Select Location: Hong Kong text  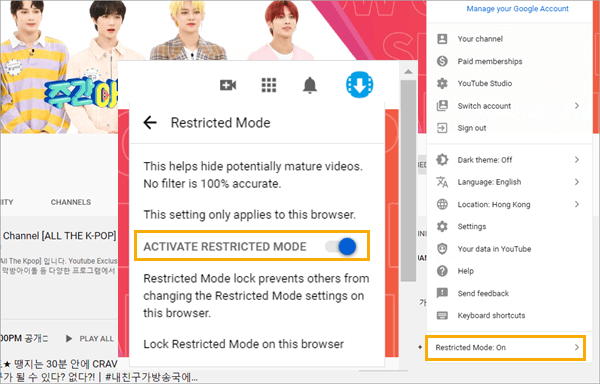click(x=494, y=205)
